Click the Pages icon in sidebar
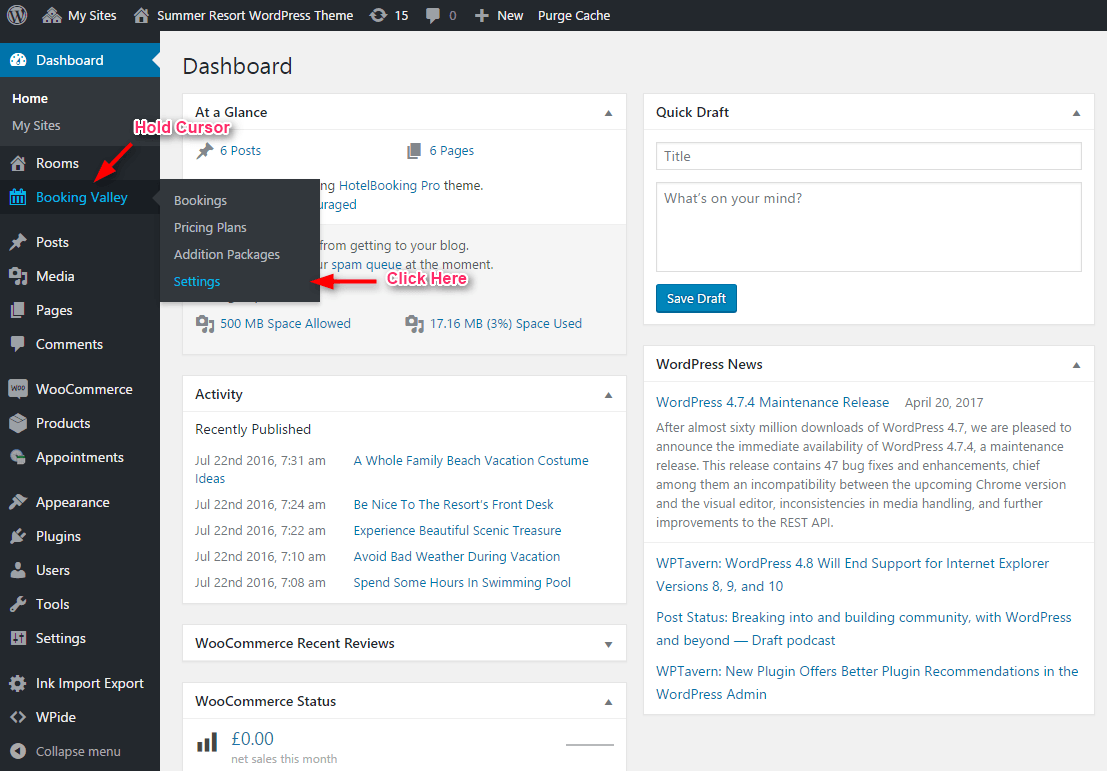 click(x=18, y=310)
